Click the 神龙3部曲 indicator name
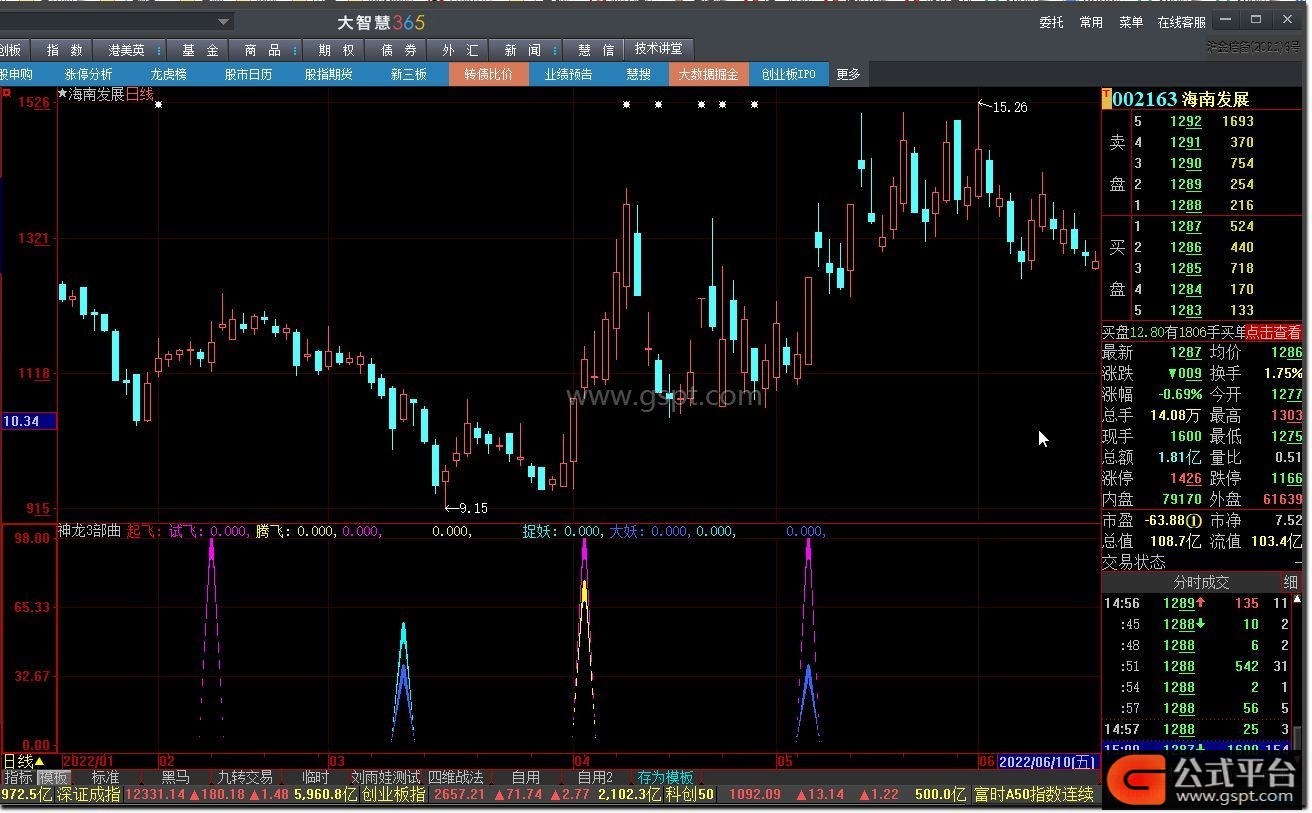Viewport: 1312px width, 813px height. pyautogui.click(x=89, y=531)
